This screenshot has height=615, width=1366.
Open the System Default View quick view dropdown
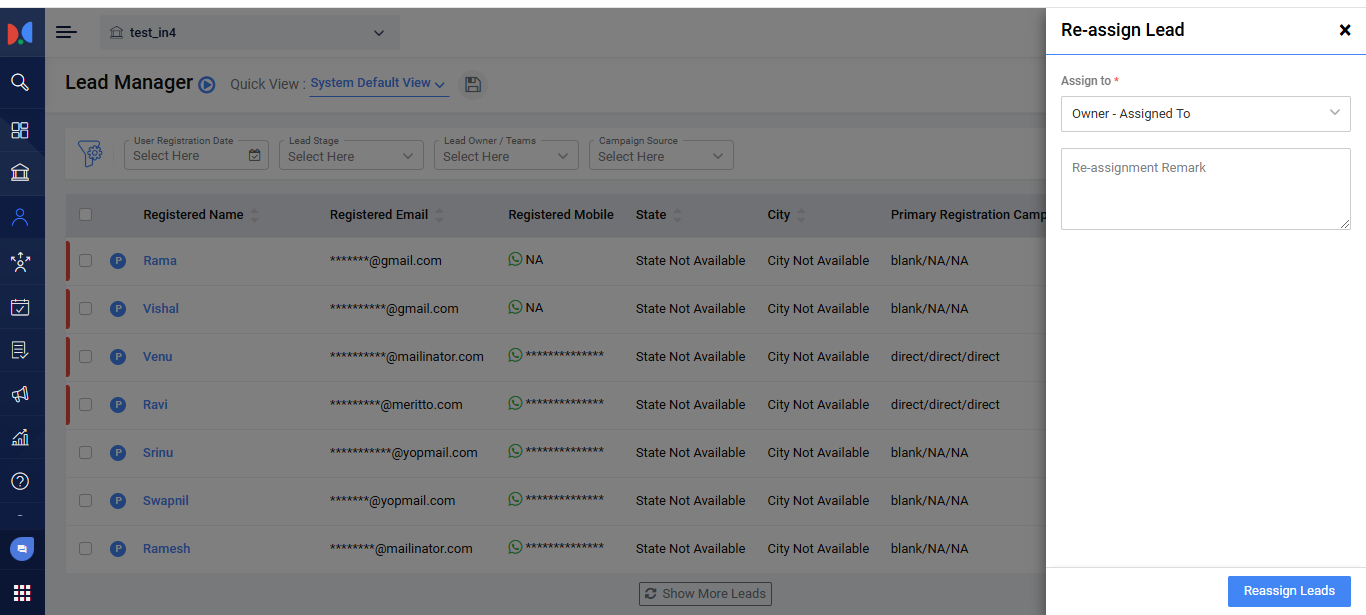(x=378, y=84)
